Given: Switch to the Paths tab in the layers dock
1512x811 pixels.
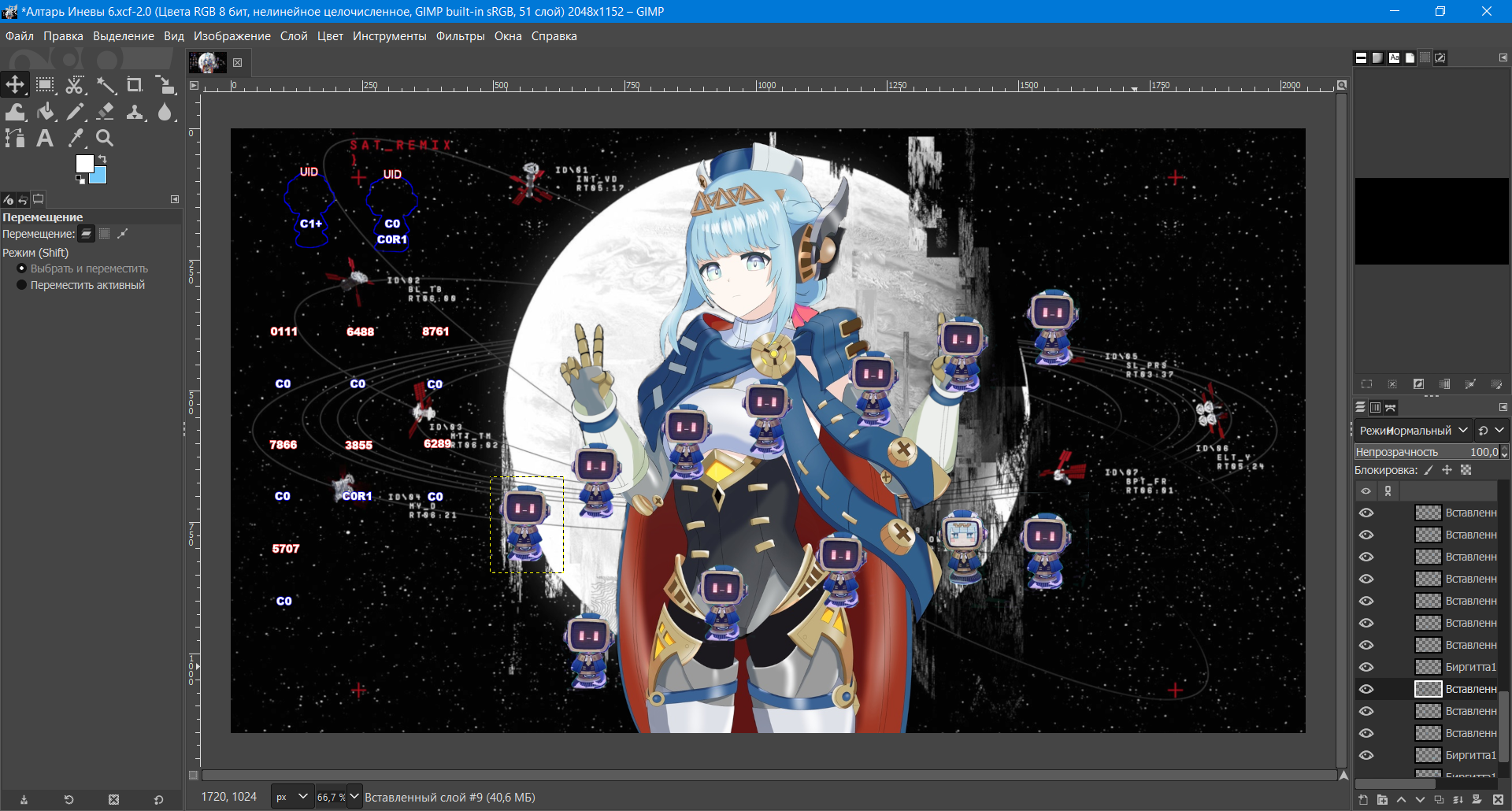Looking at the screenshot, I should pyautogui.click(x=1391, y=407).
